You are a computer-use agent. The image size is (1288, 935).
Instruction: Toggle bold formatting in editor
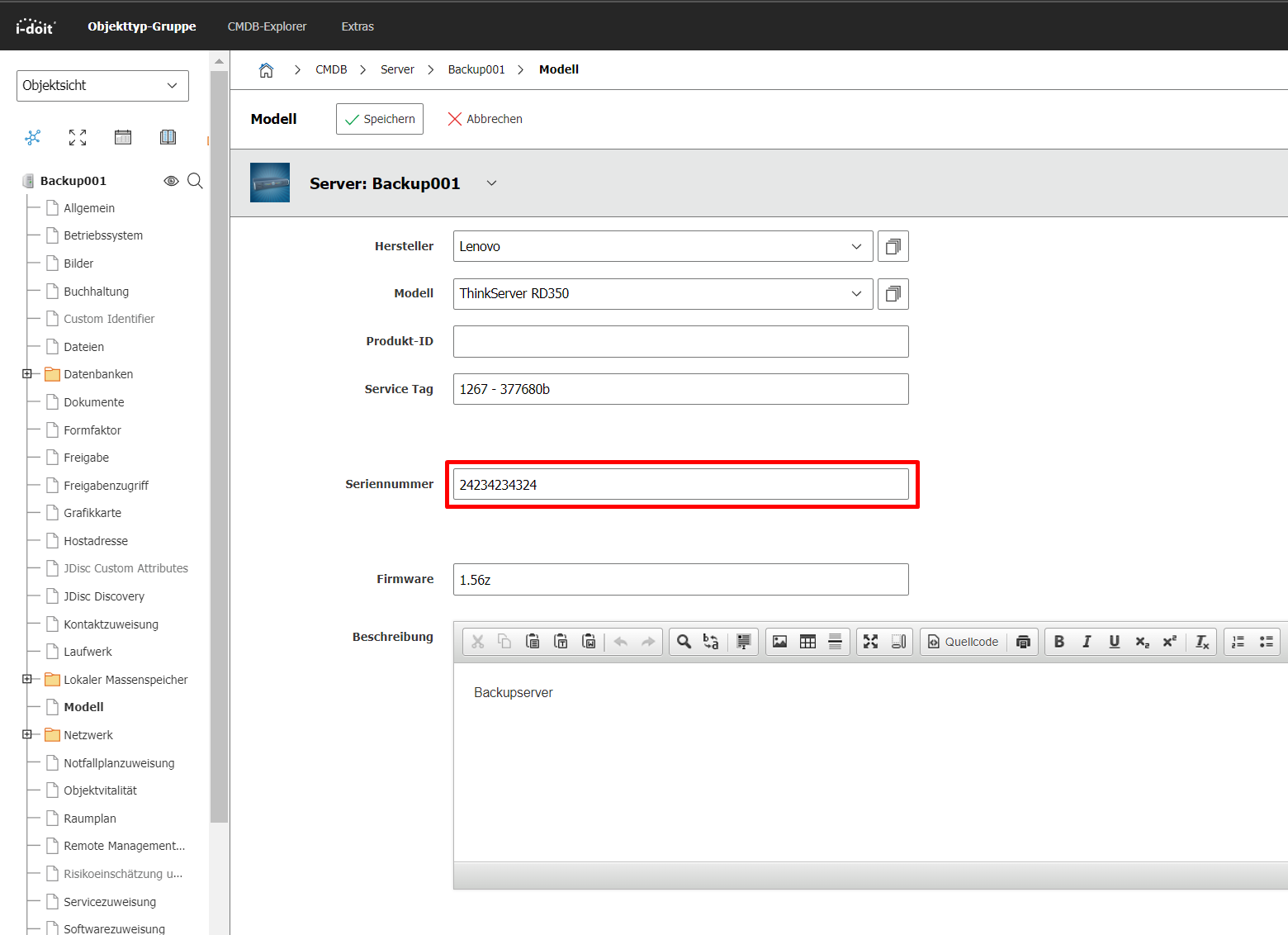tap(1059, 642)
